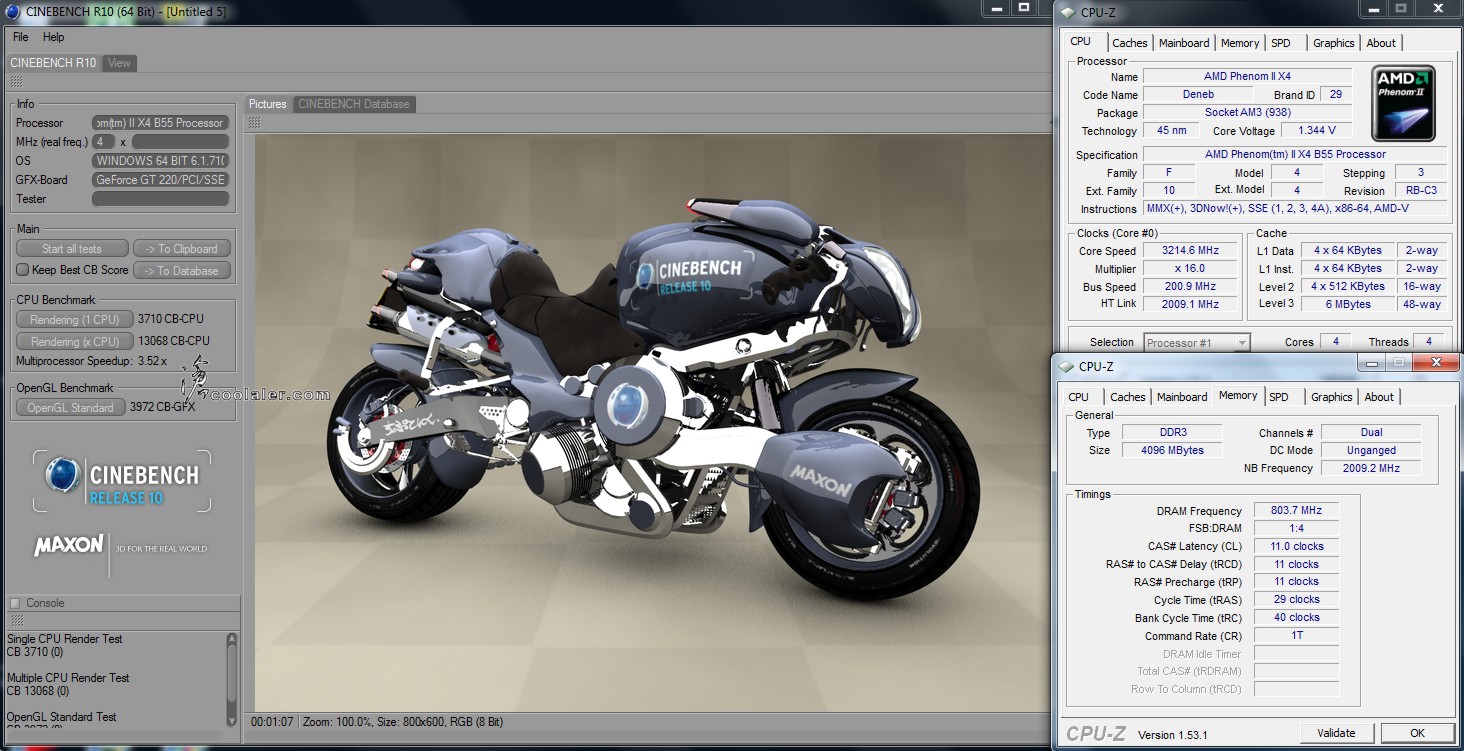
Task: Click the Code Name value Deneb
Action: [1198, 95]
